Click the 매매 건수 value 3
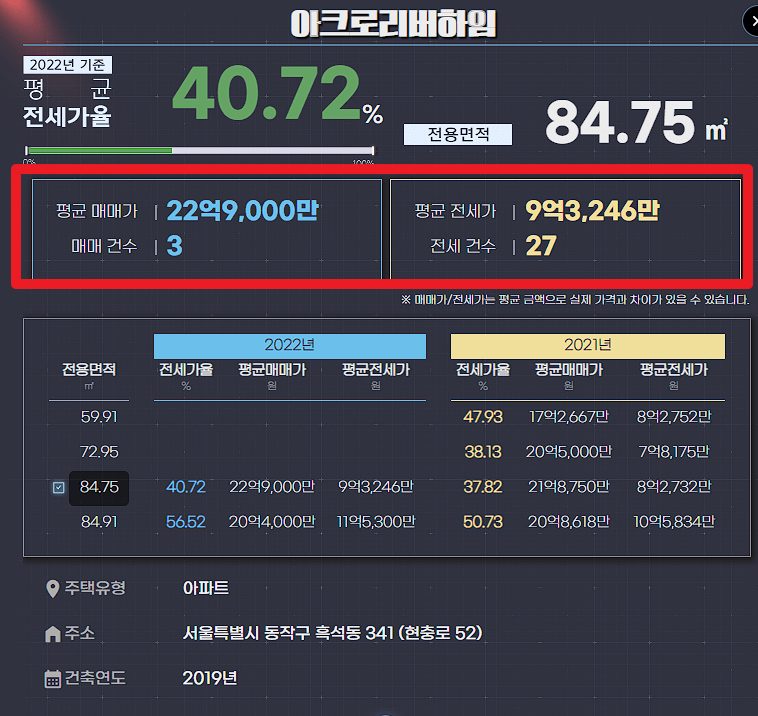Viewport: 758px width, 716px height. (175, 246)
